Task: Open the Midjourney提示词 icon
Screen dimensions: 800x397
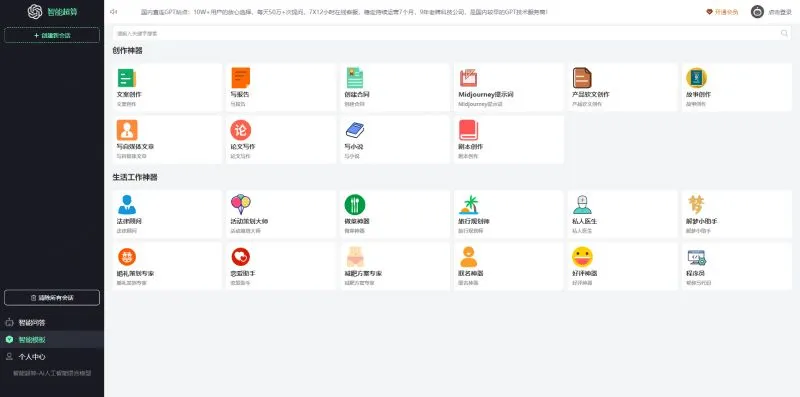Action: point(468,78)
